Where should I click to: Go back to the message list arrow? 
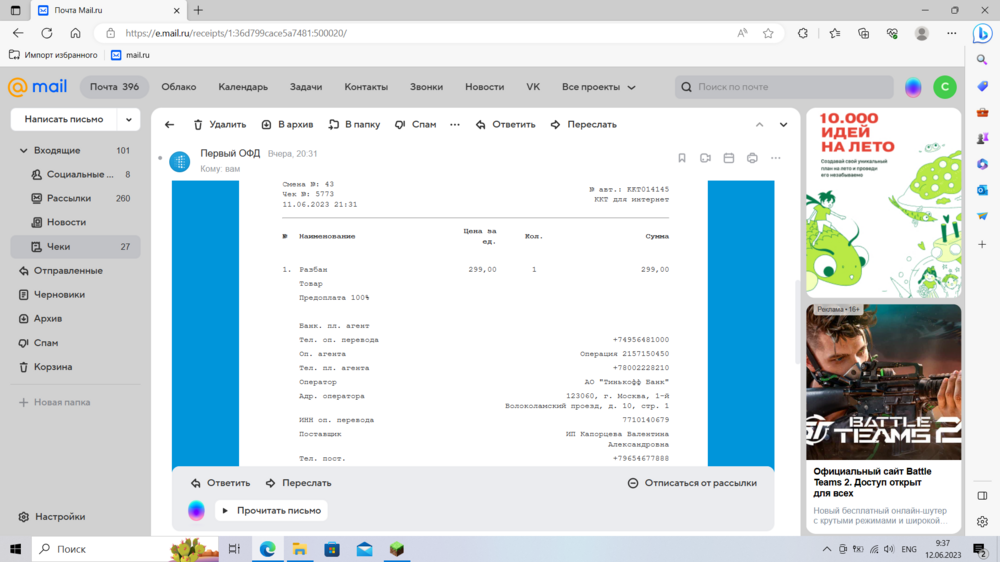click(x=170, y=124)
